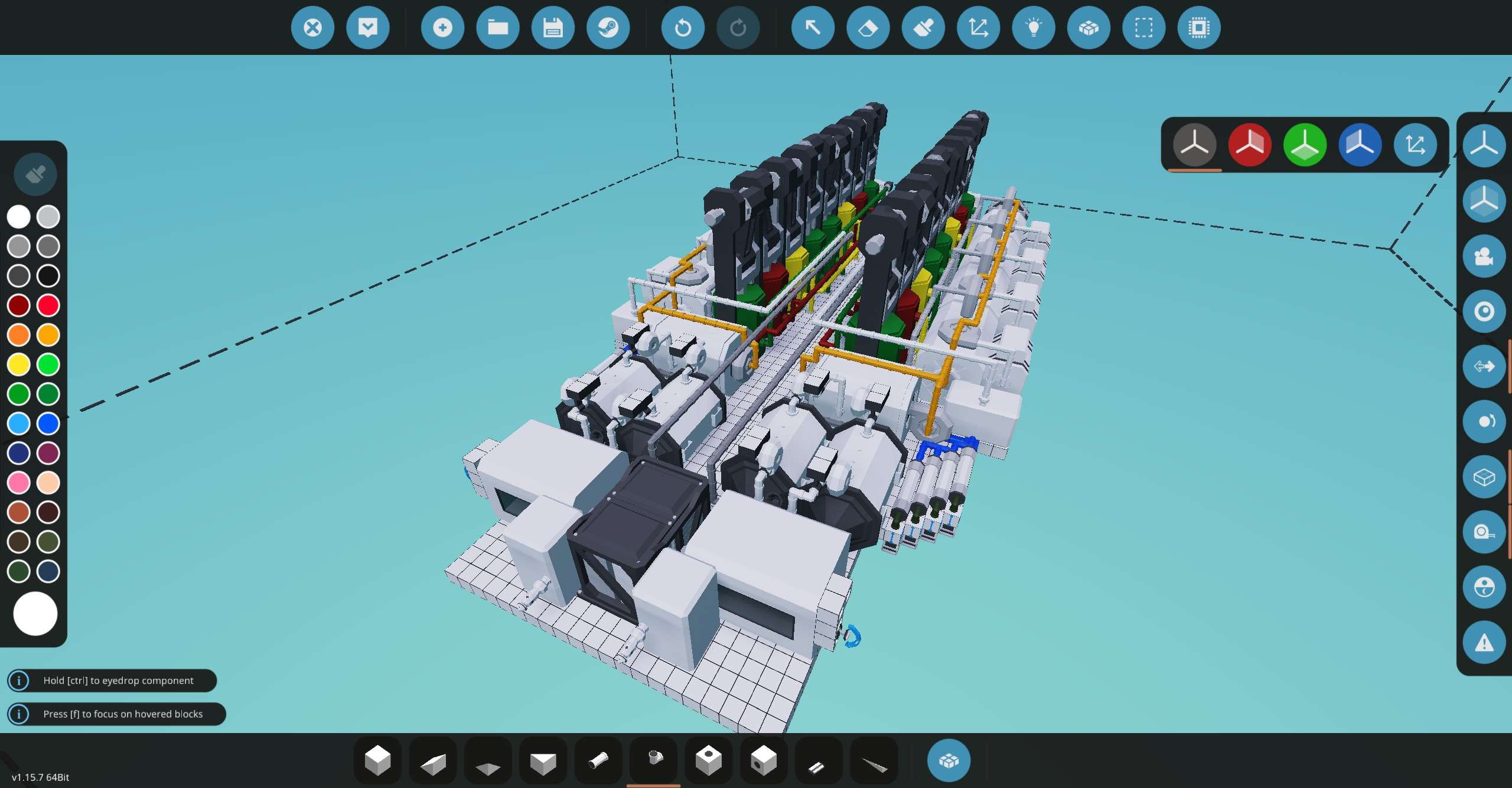Pick the bright red color swatch
This screenshot has width=1512, height=788.
point(48,305)
